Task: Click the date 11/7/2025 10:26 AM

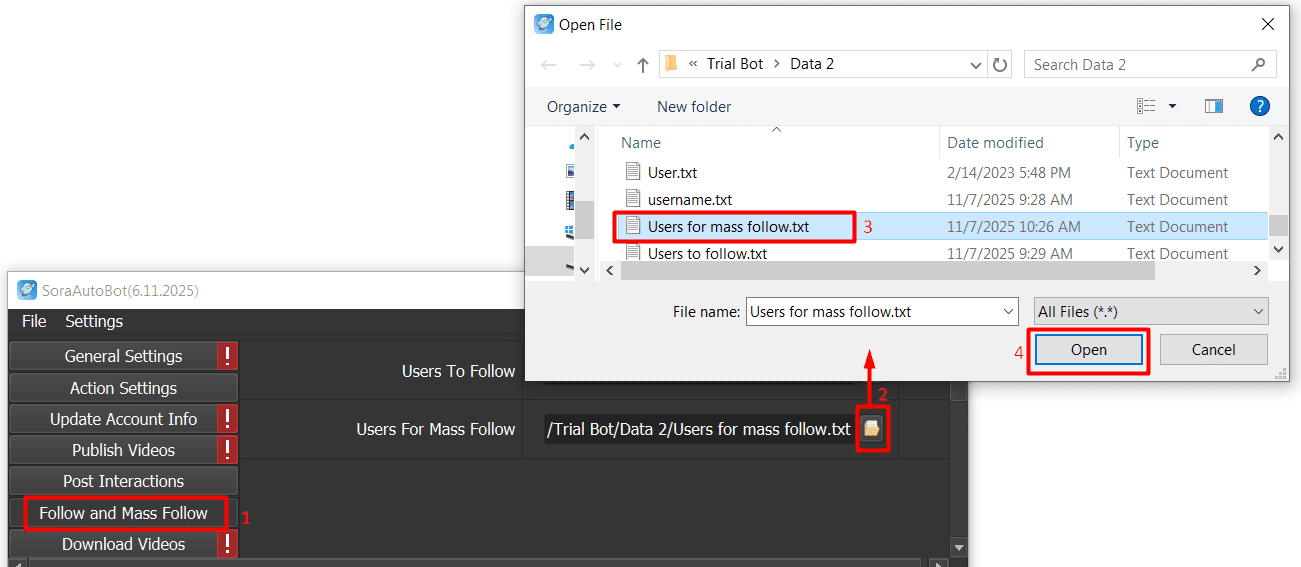Action: (1014, 226)
